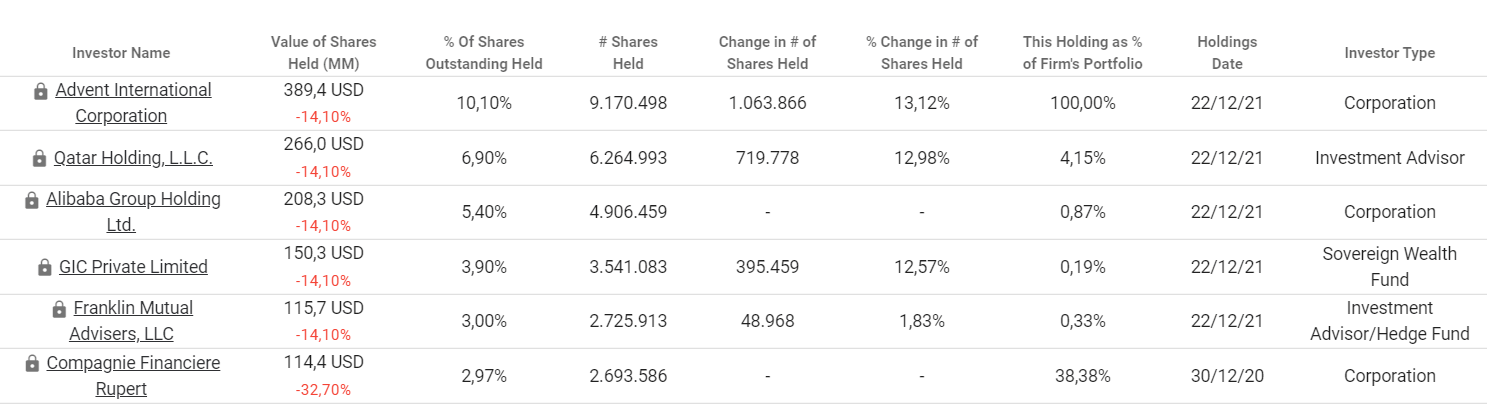Click lock icon beside Advent International Corporation

click(x=40, y=91)
